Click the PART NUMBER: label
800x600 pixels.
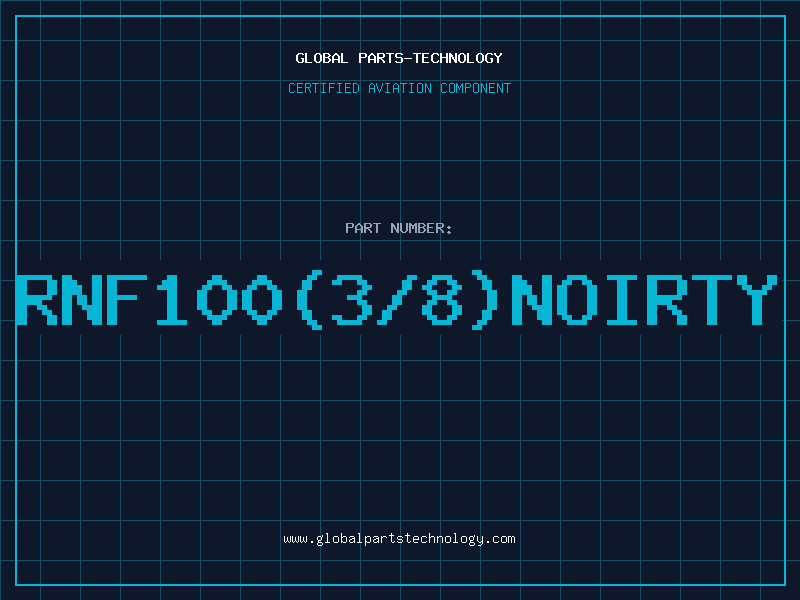(x=399, y=228)
